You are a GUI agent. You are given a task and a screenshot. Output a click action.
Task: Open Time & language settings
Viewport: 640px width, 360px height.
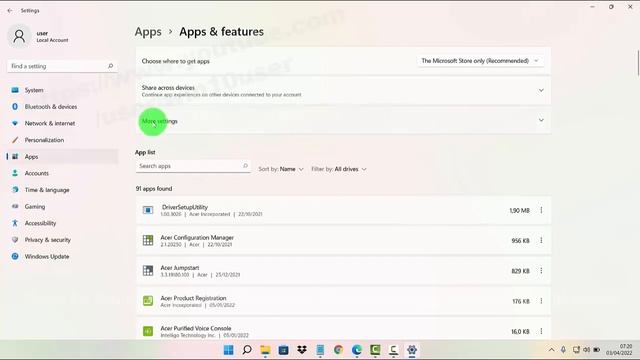tap(62, 190)
